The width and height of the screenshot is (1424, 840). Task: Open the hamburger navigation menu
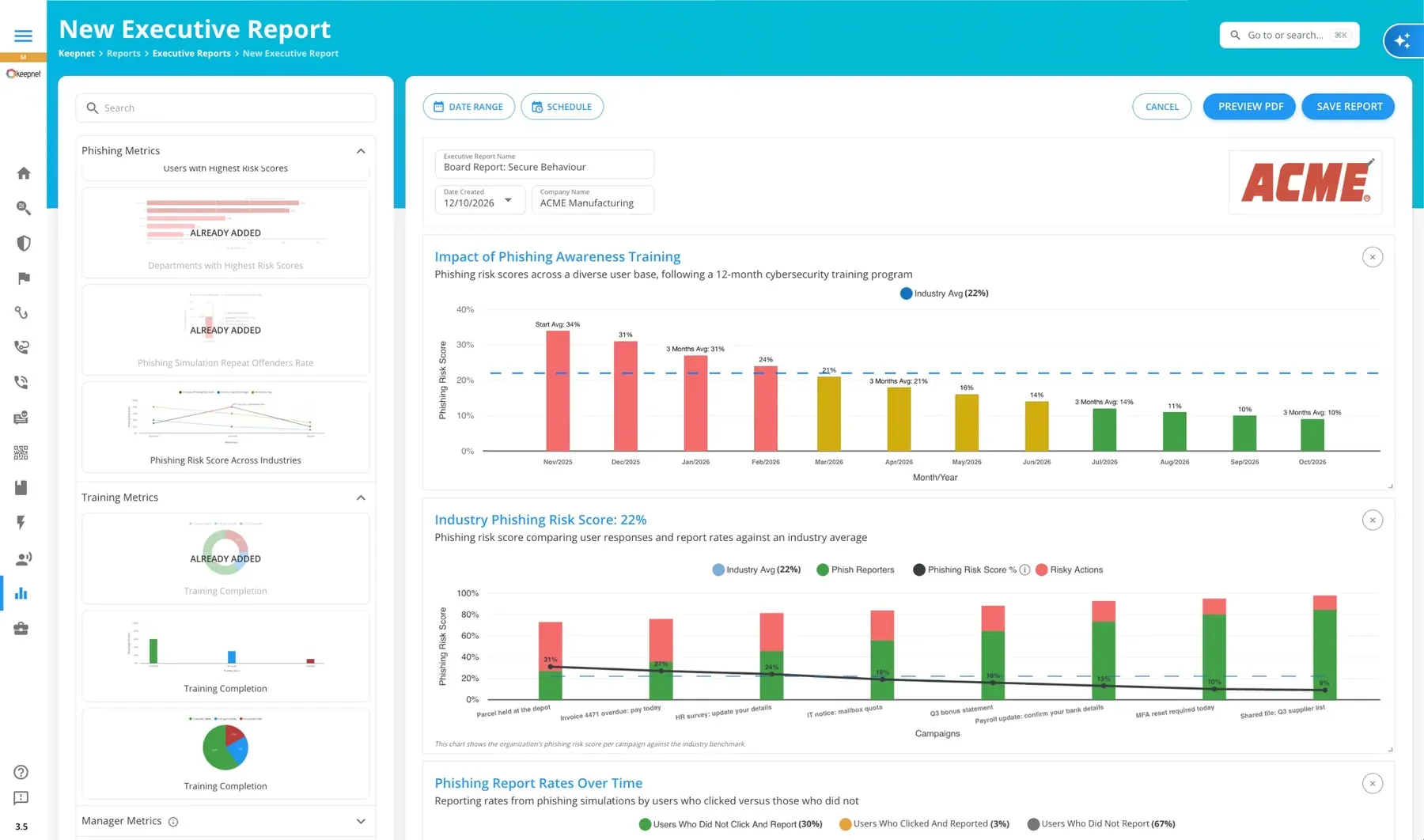tap(24, 36)
